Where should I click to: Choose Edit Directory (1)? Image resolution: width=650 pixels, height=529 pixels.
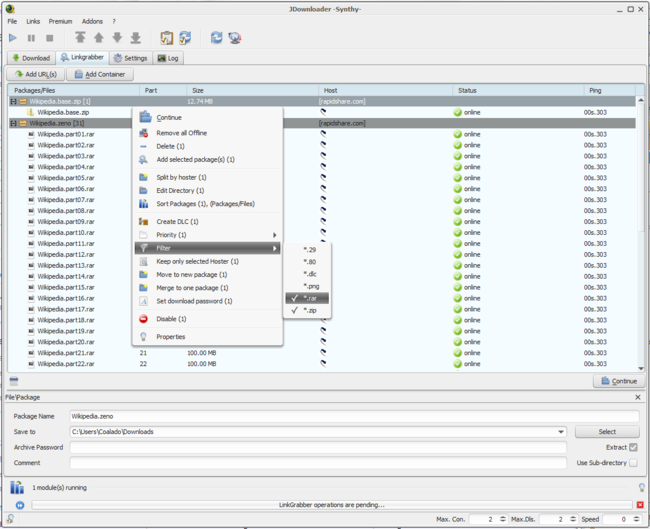coord(207,191)
